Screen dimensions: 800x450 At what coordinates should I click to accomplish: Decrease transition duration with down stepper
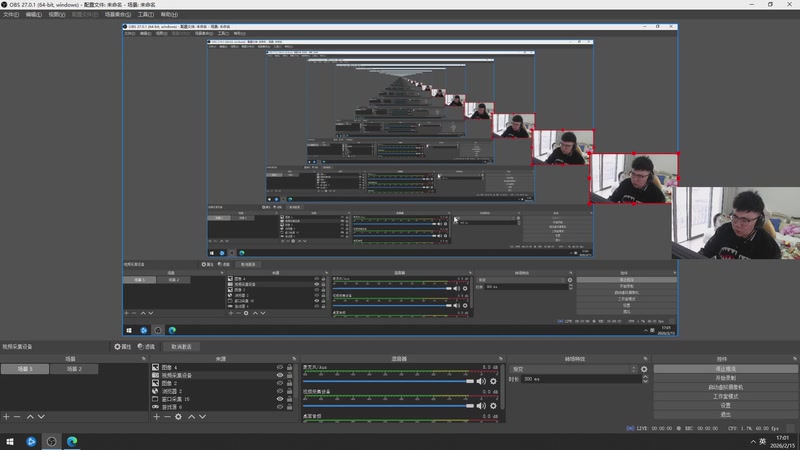tap(645, 381)
